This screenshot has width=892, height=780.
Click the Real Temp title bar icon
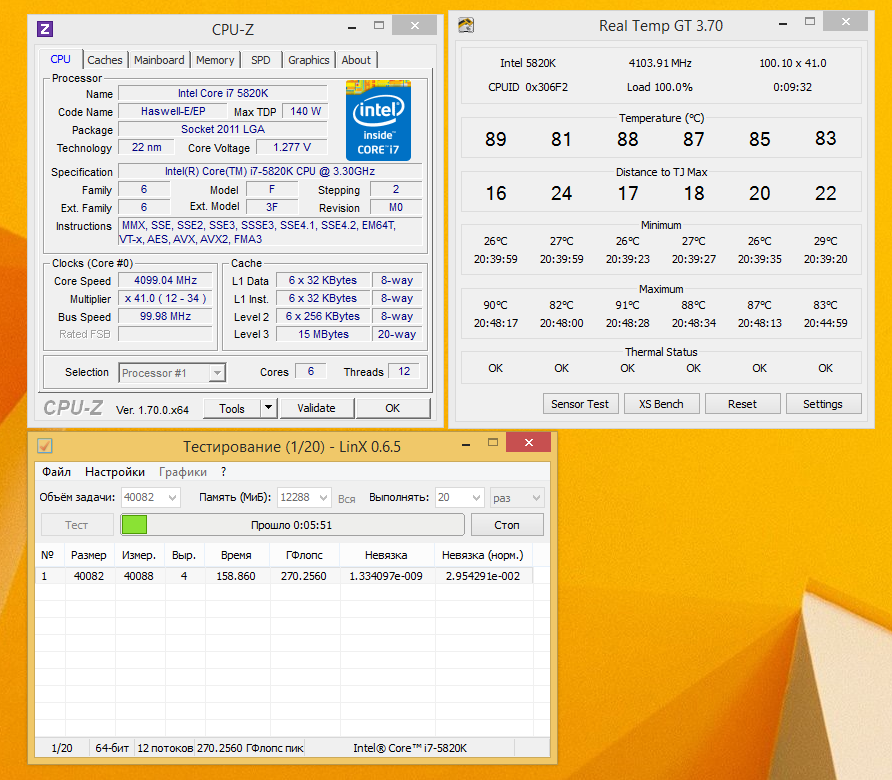coord(466,25)
